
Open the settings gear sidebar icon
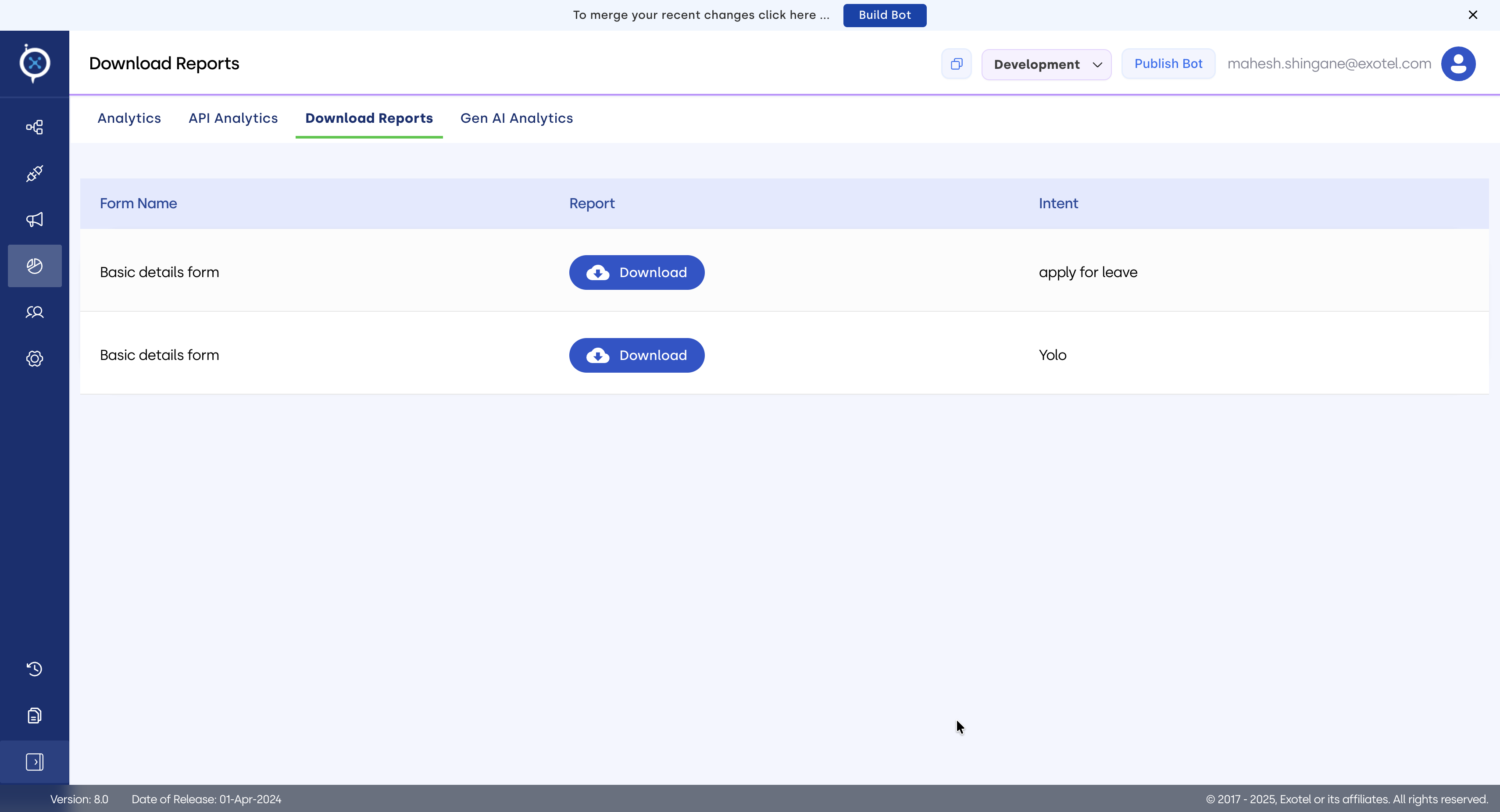[34, 359]
